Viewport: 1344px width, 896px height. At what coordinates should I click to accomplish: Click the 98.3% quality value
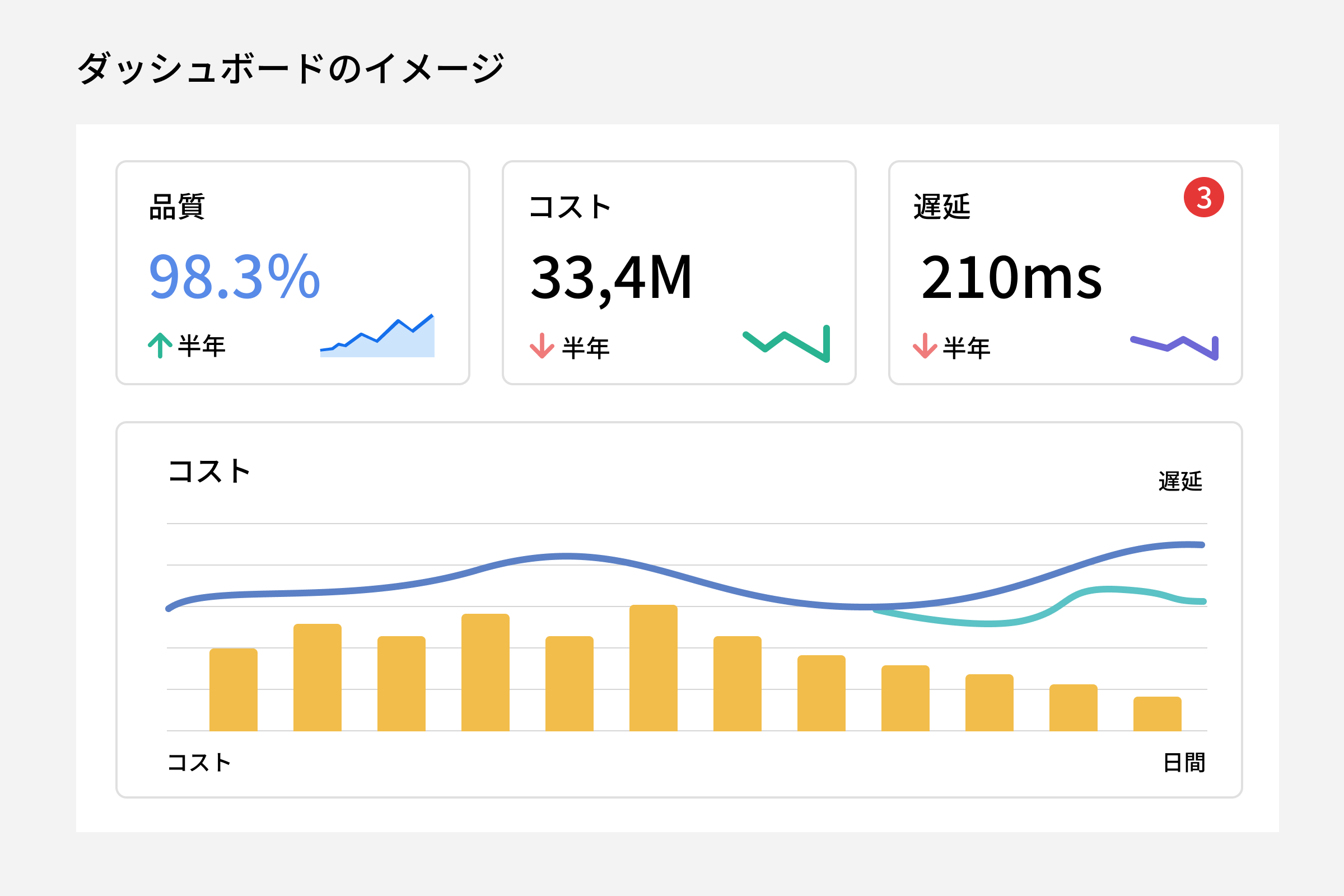coord(234,277)
